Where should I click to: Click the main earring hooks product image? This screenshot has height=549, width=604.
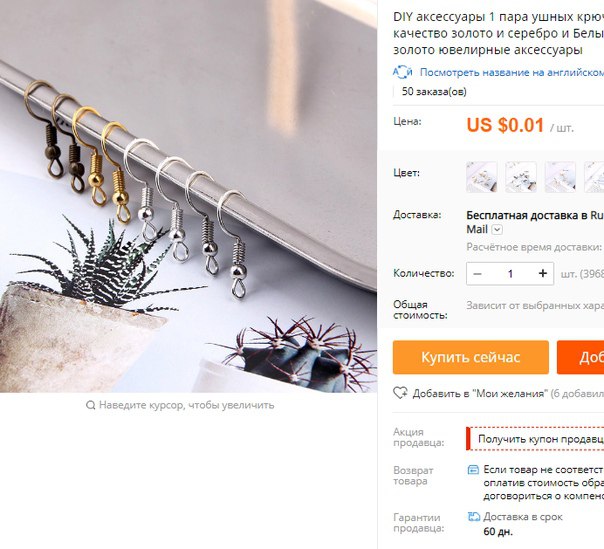(x=188, y=196)
